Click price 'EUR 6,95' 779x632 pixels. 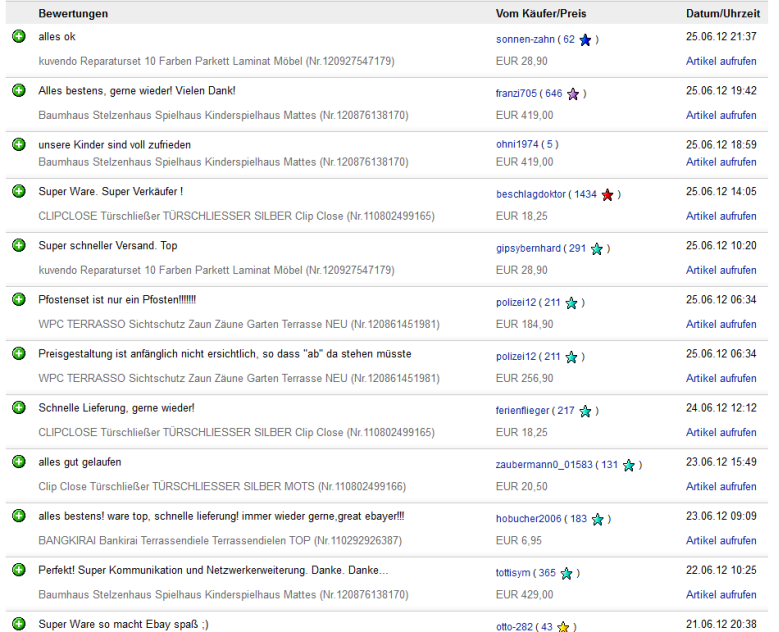pos(519,541)
